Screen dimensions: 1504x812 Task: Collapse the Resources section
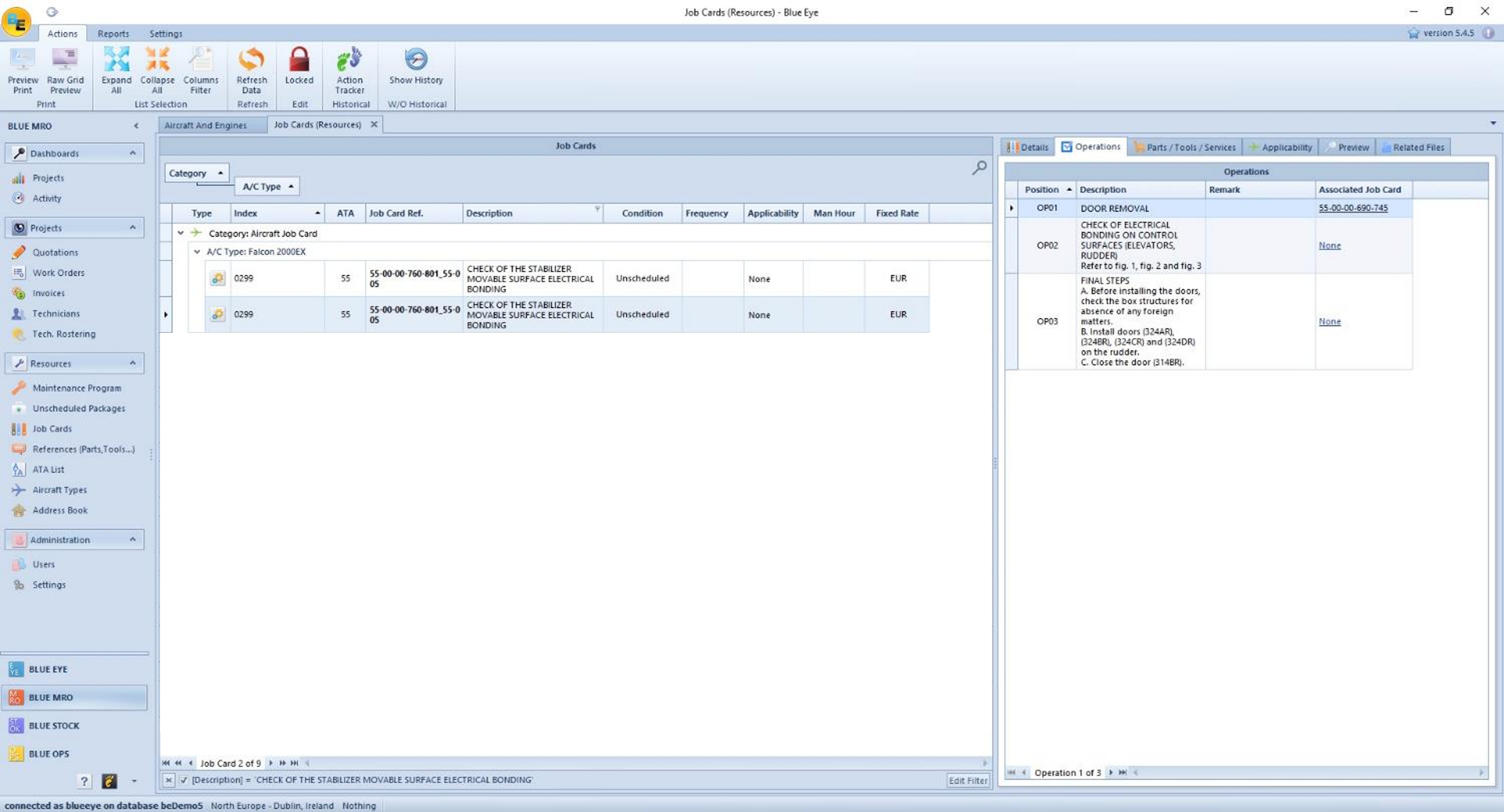pos(133,363)
